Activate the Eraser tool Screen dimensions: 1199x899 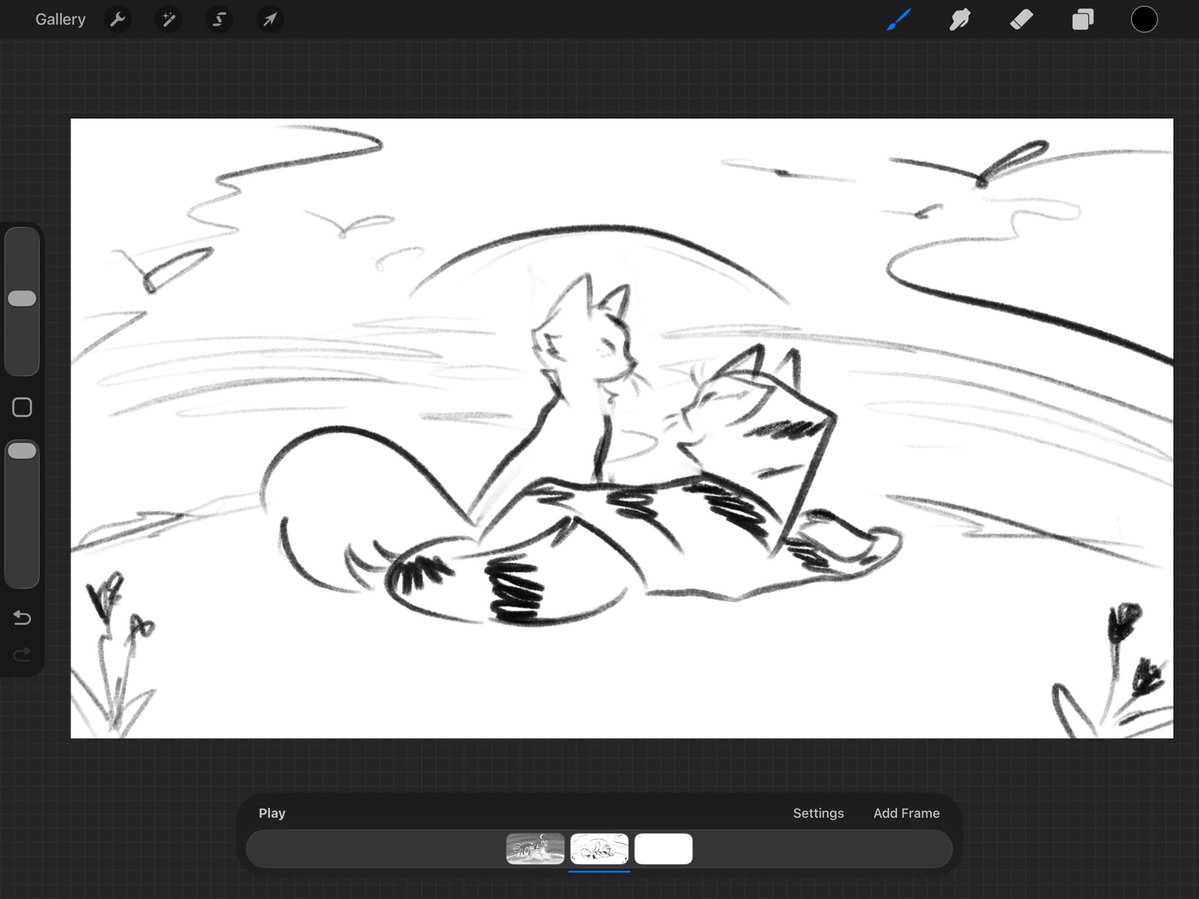[1021, 19]
